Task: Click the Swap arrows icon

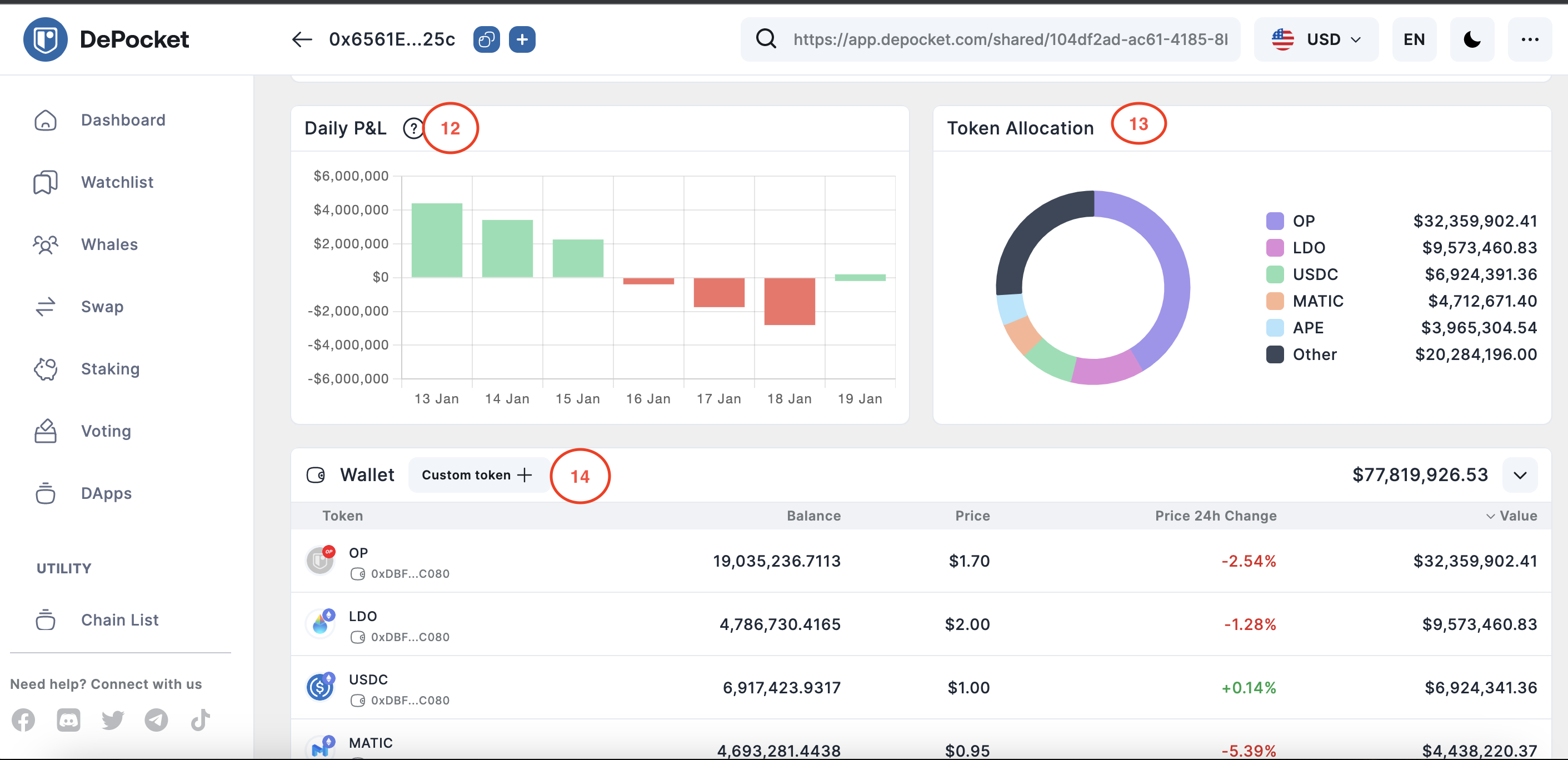Action: coord(46,307)
